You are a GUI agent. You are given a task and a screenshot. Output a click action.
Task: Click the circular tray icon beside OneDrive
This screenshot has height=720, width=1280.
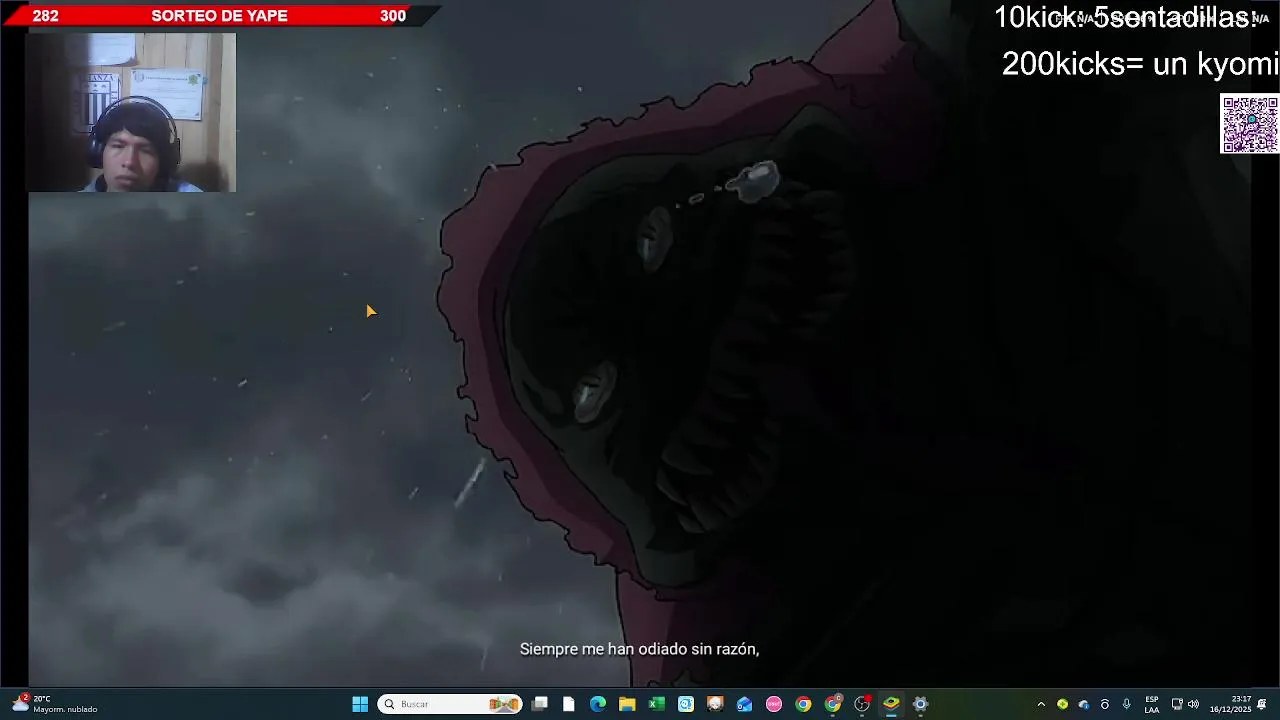tap(1105, 704)
